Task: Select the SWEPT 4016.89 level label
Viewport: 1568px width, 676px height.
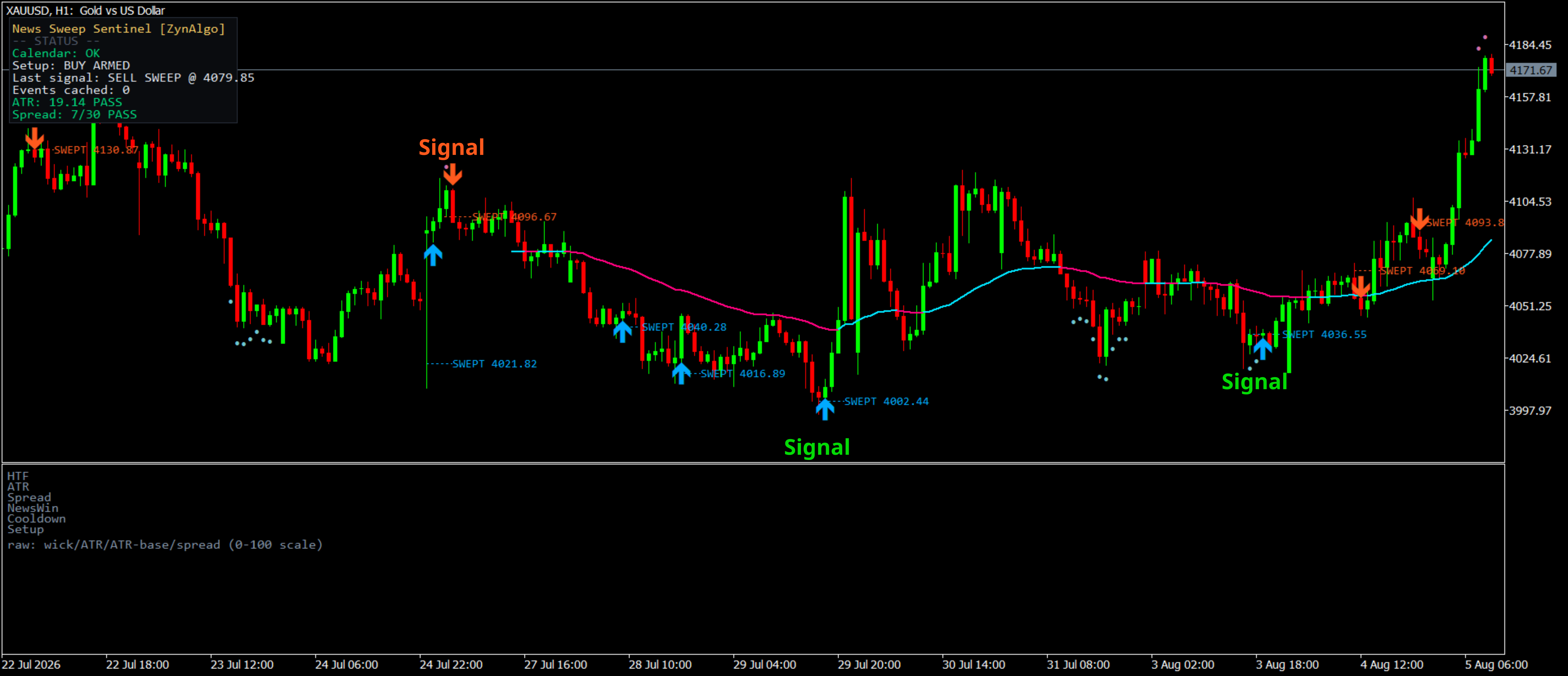Action: click(743, 374)
